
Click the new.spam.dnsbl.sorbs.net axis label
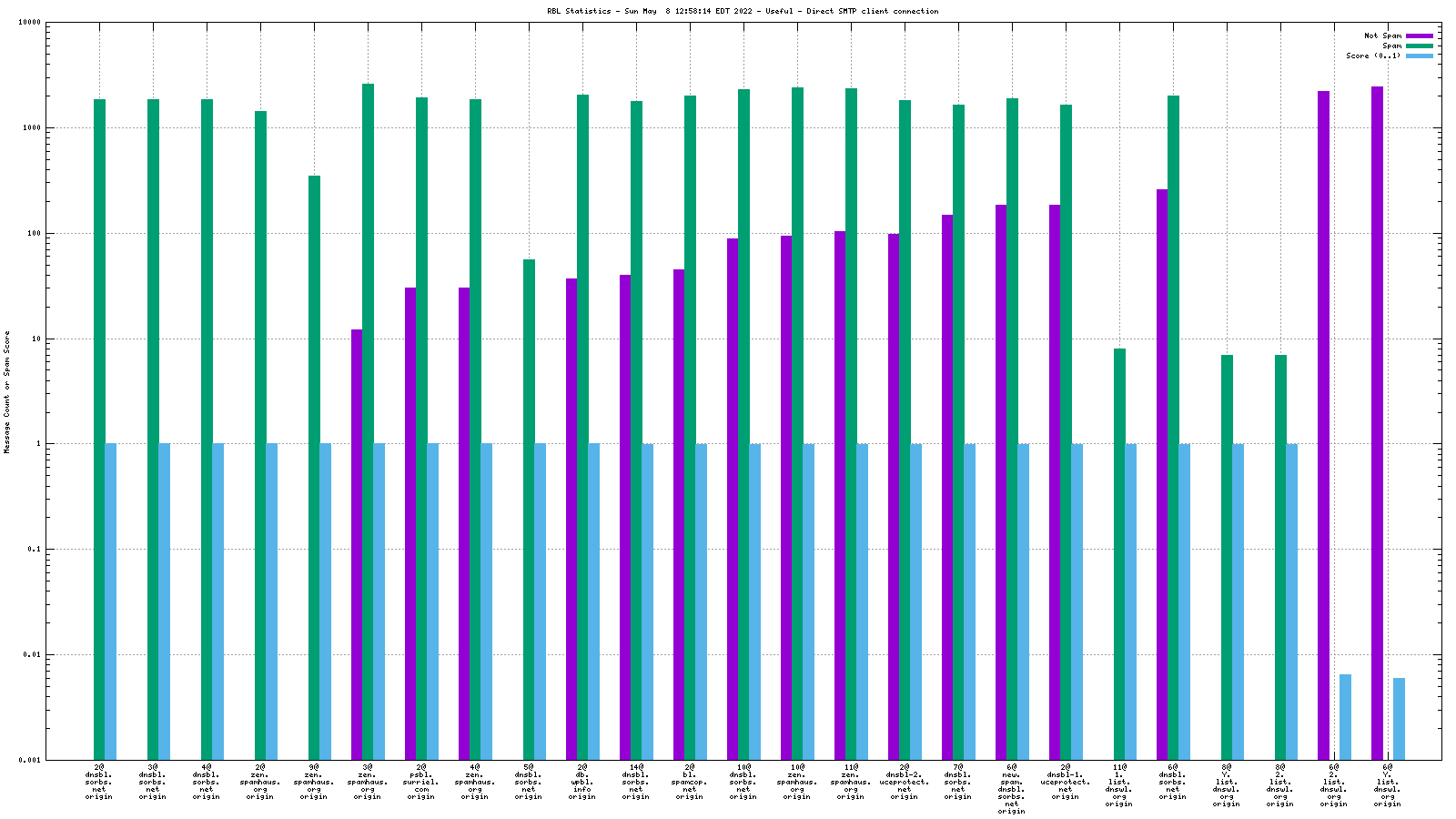point(1011,788)
